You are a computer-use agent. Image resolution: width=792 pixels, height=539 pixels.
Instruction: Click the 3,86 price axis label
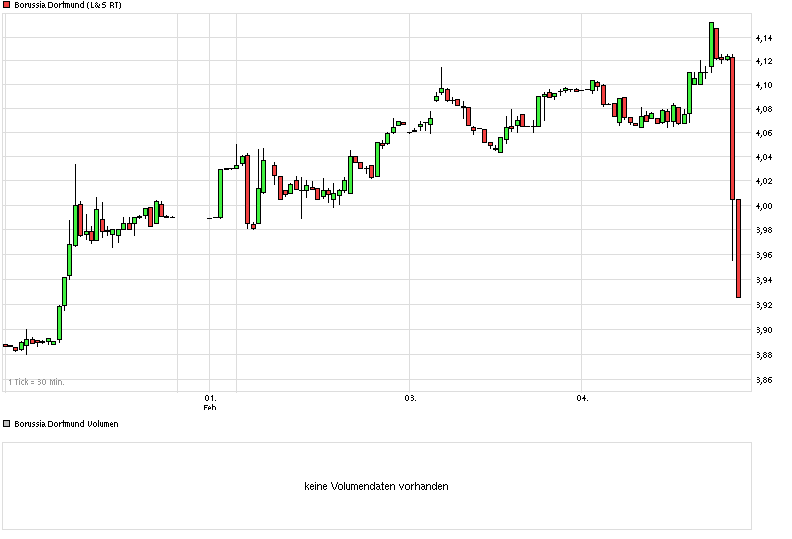(x=764, y=380)
